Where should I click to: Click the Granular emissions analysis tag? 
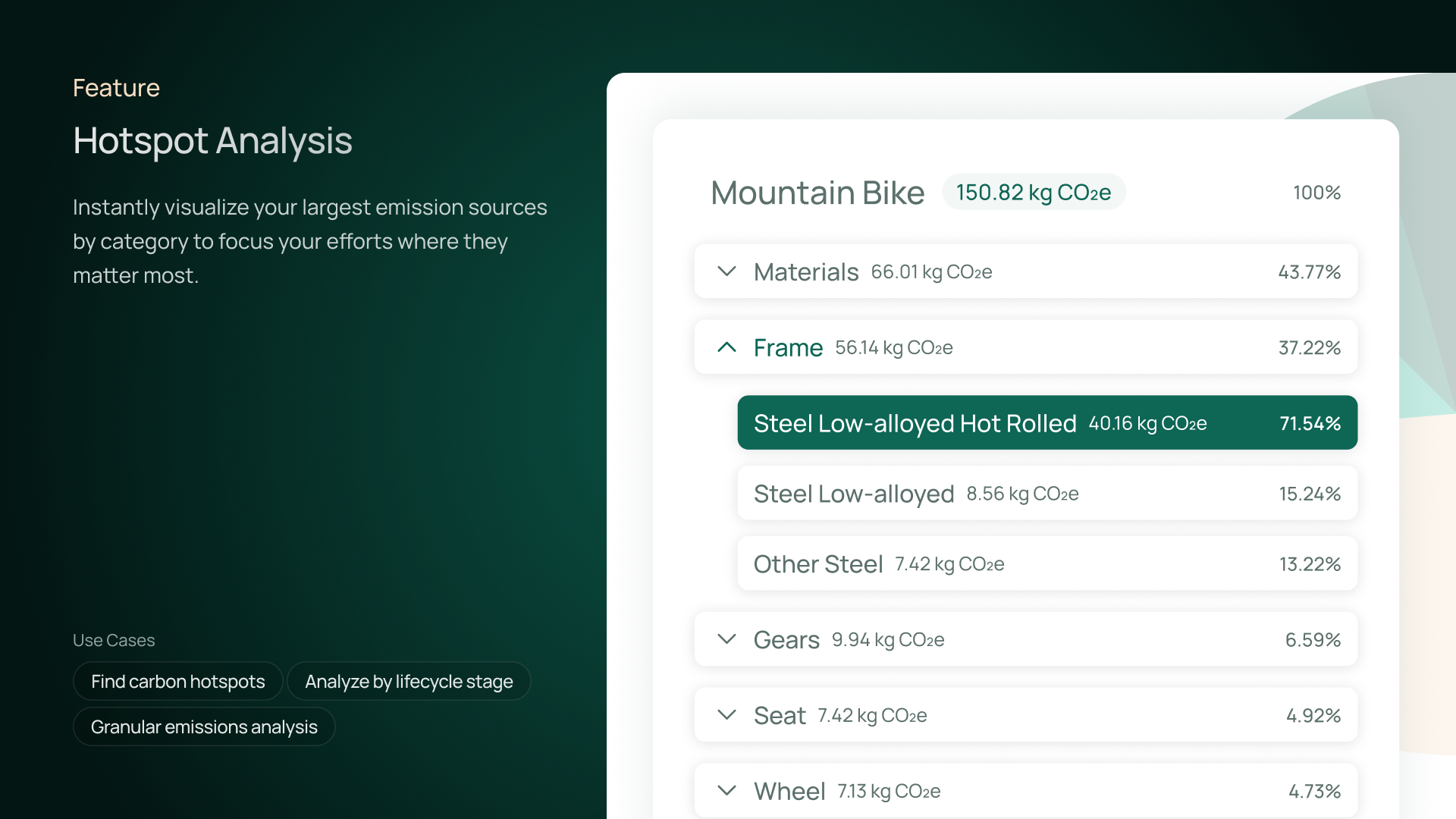(x=204, y=727)
